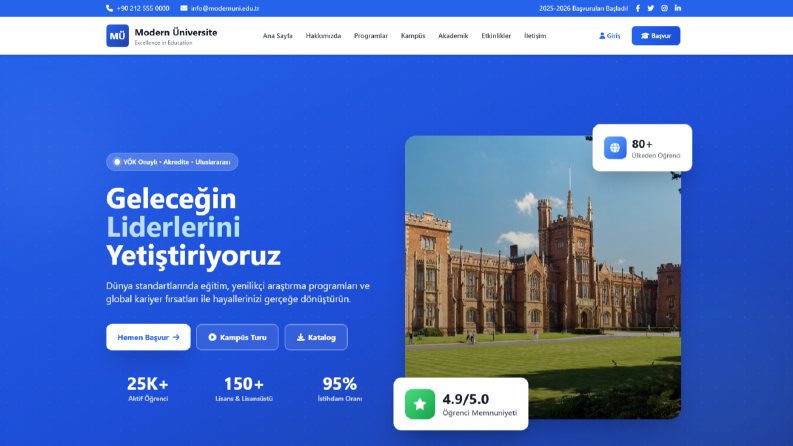793x446 pixels.
Task: Click the 150+ Lisans & Lisansüstü stat
Action: click(244, 388)
